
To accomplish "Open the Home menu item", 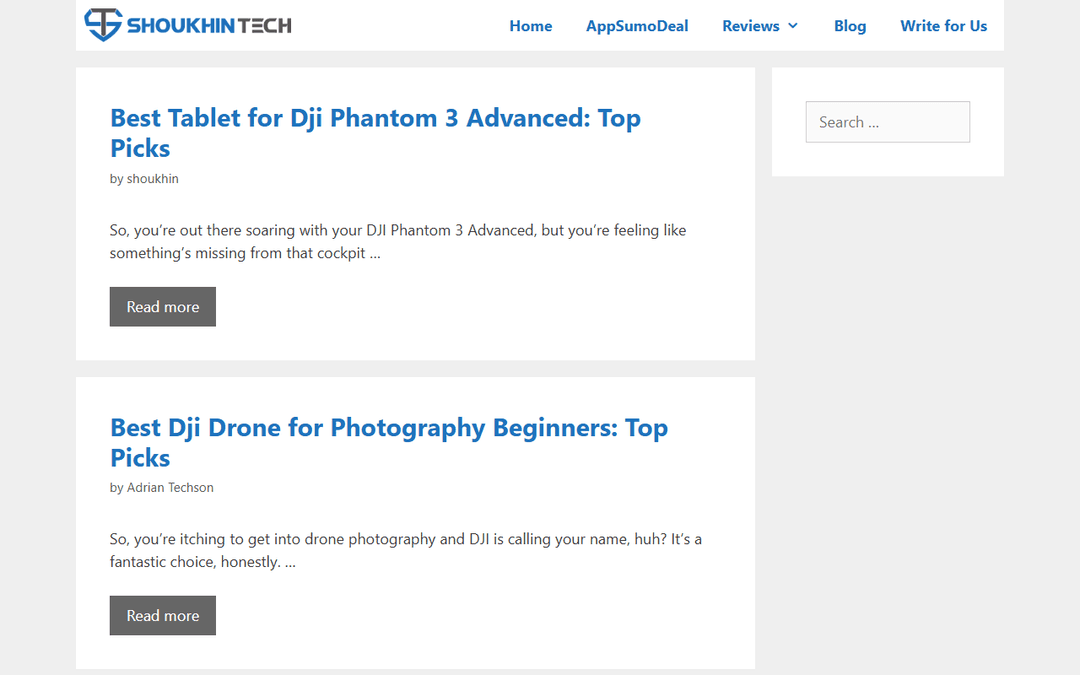I will click(x=530, y=26).
